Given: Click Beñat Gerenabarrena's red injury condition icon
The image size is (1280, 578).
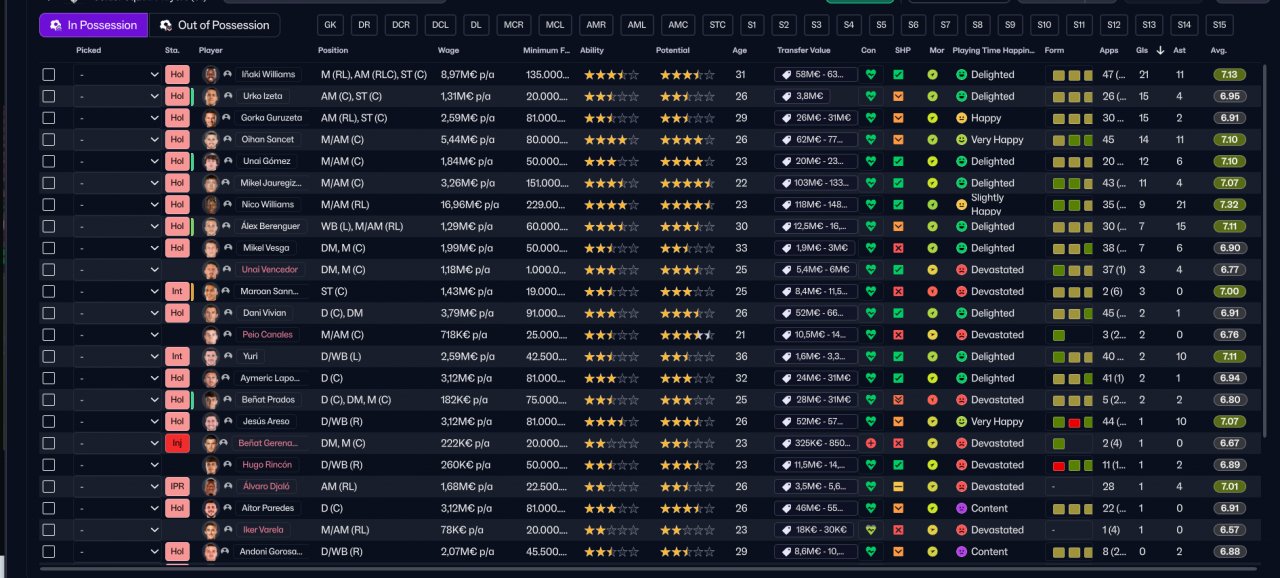Looking at the screenshot, I should (871, 443).
